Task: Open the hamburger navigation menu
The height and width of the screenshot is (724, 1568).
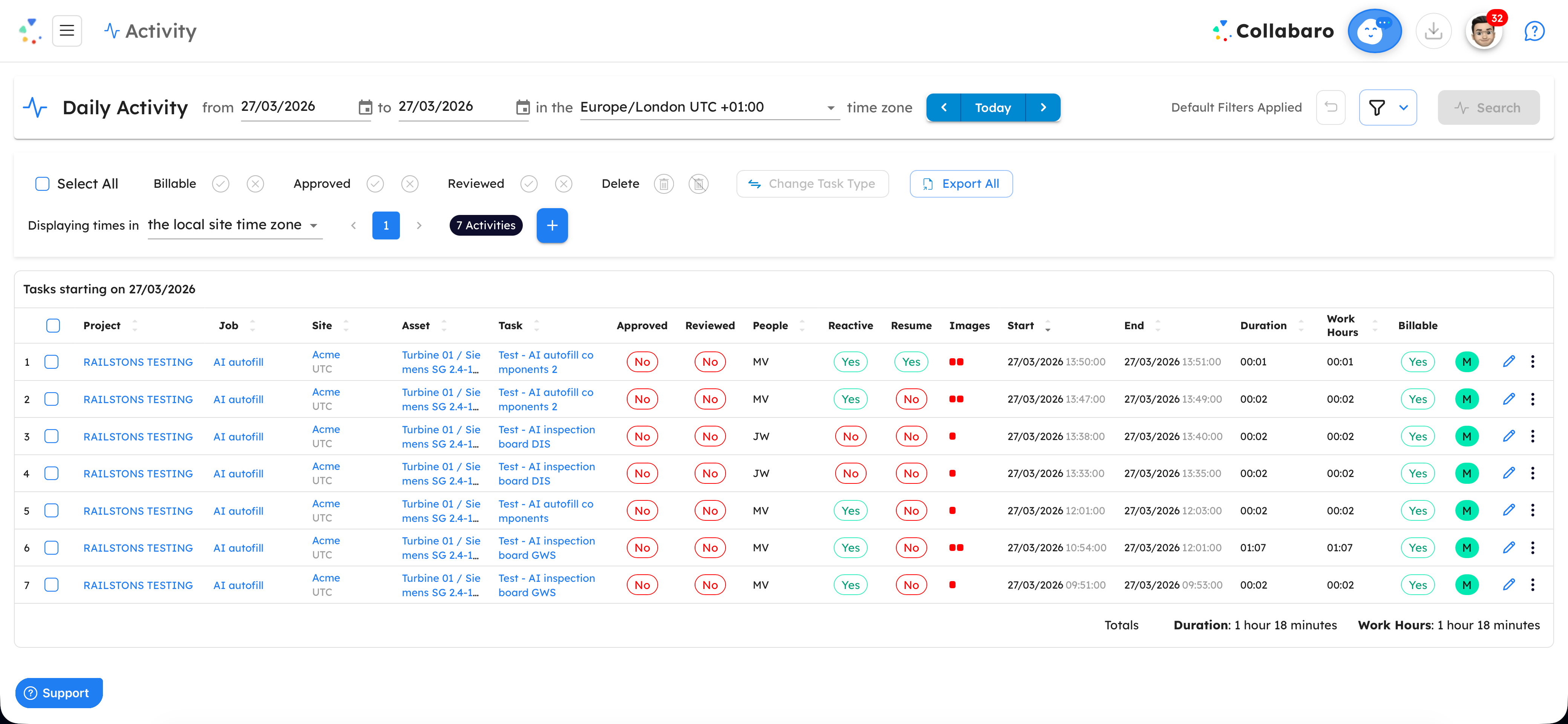Action: [66, 31]
